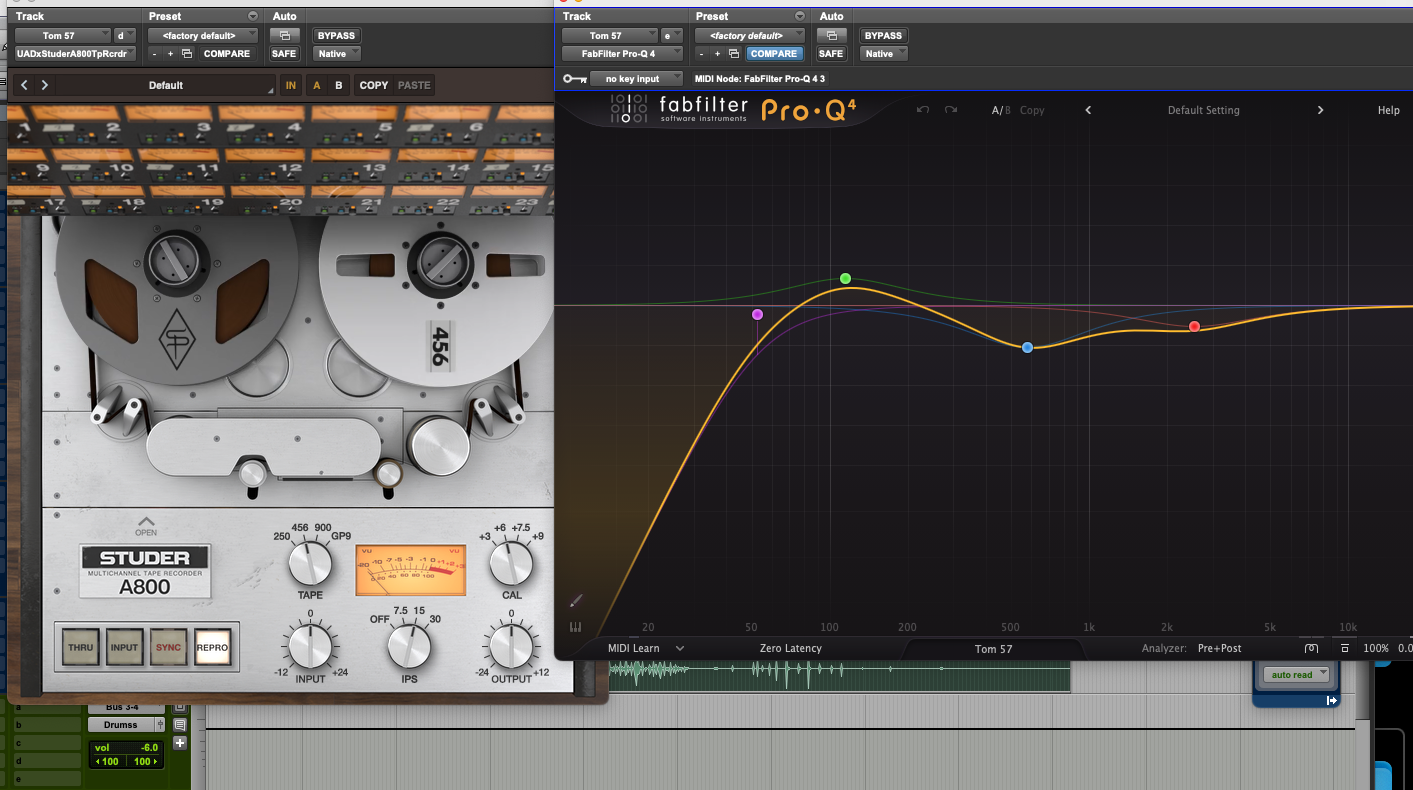Select the blue EQ band node

1027,347
